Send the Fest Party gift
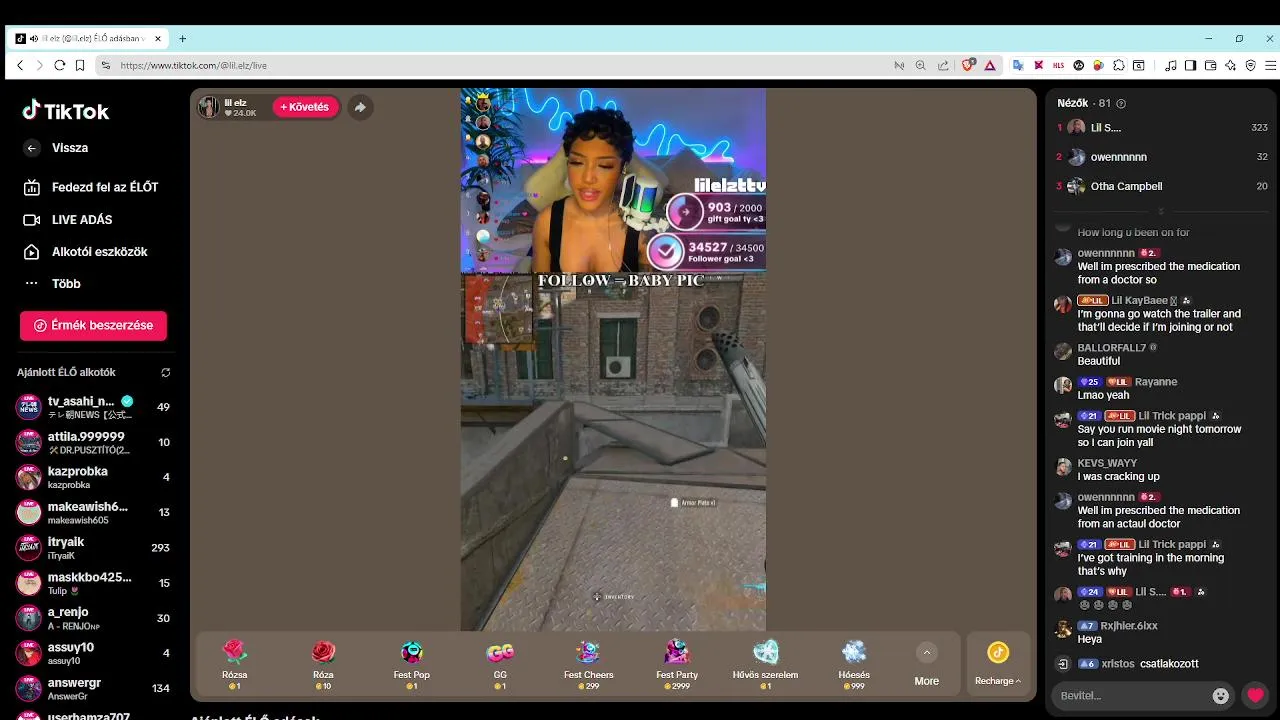 pyautogui.click(x=677, y=664)
